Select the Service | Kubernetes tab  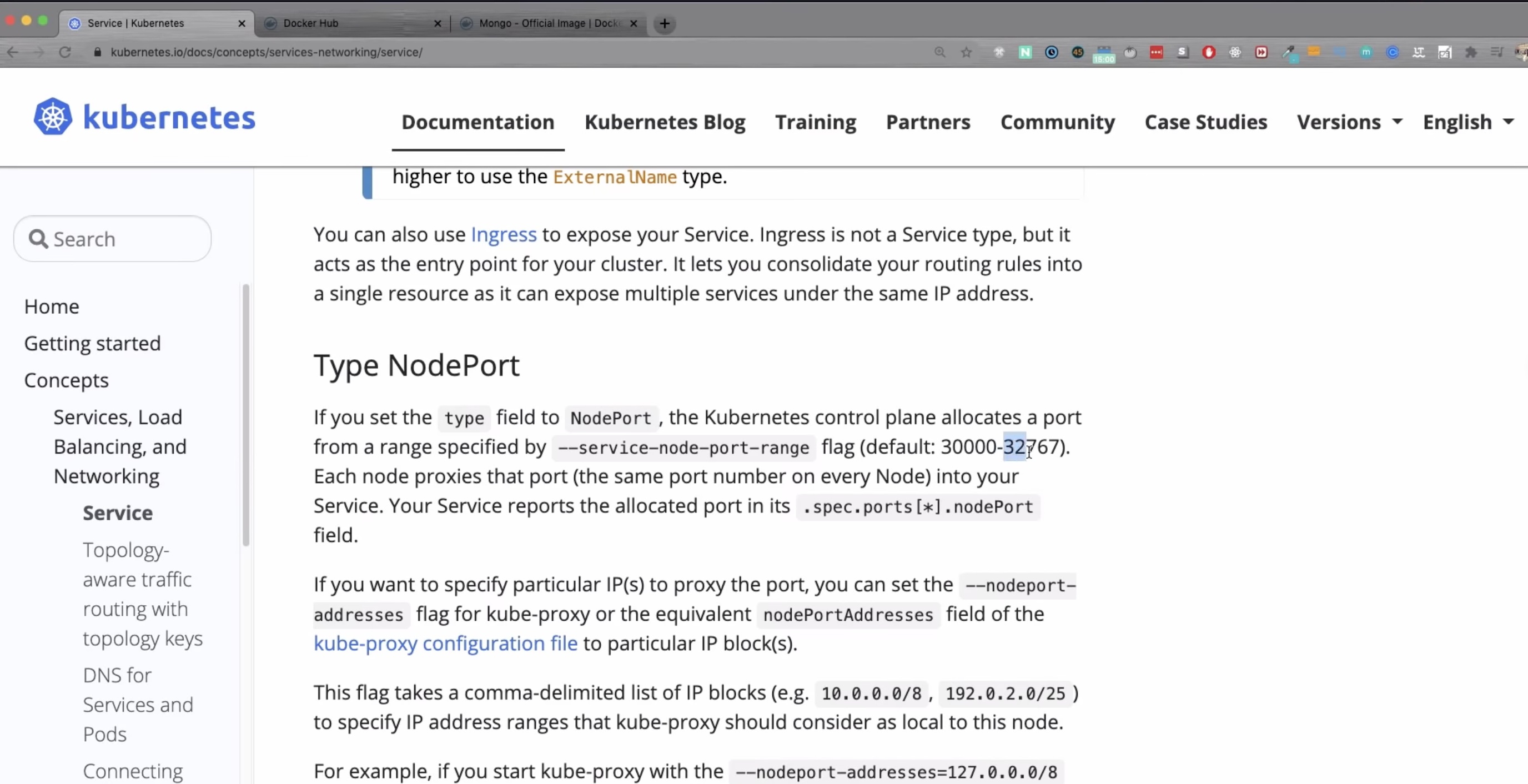coord(157,23)
